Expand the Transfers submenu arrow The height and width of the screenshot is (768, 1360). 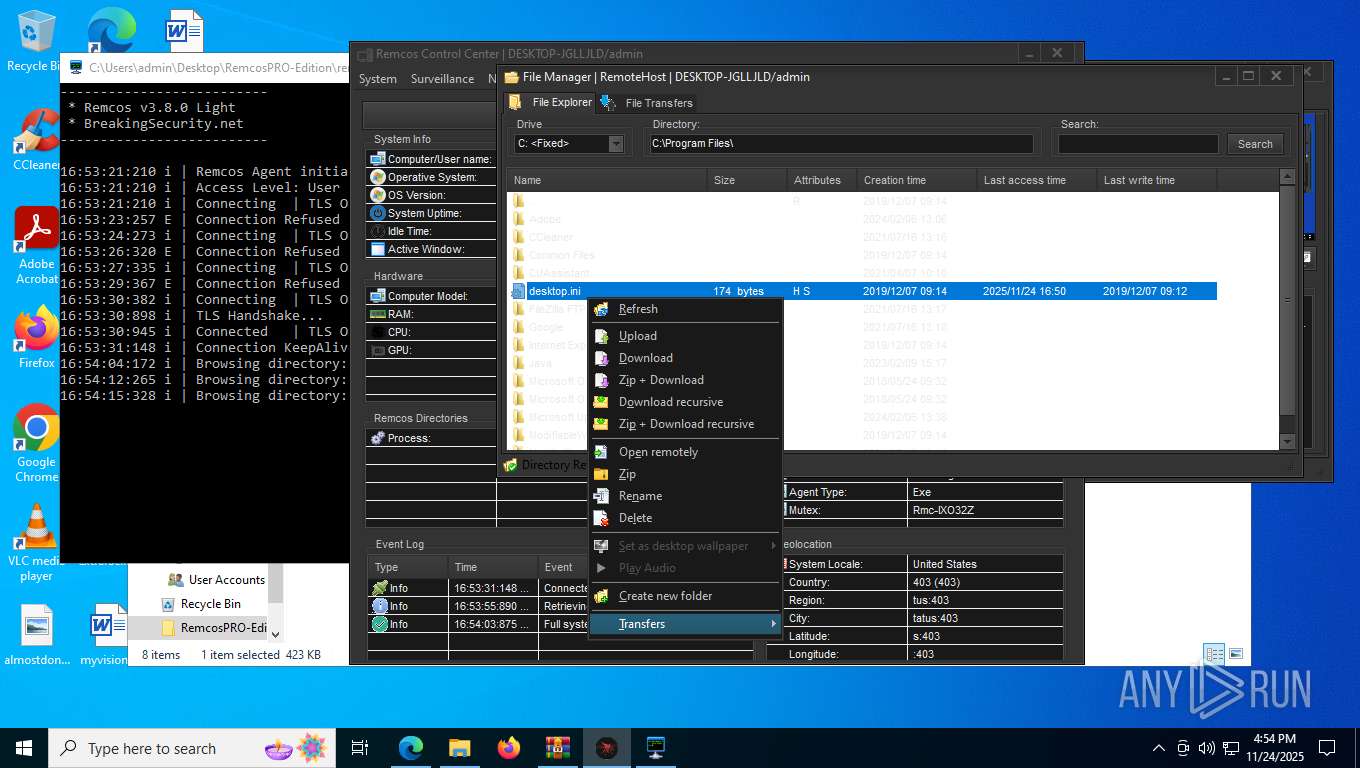coord(773,624)
